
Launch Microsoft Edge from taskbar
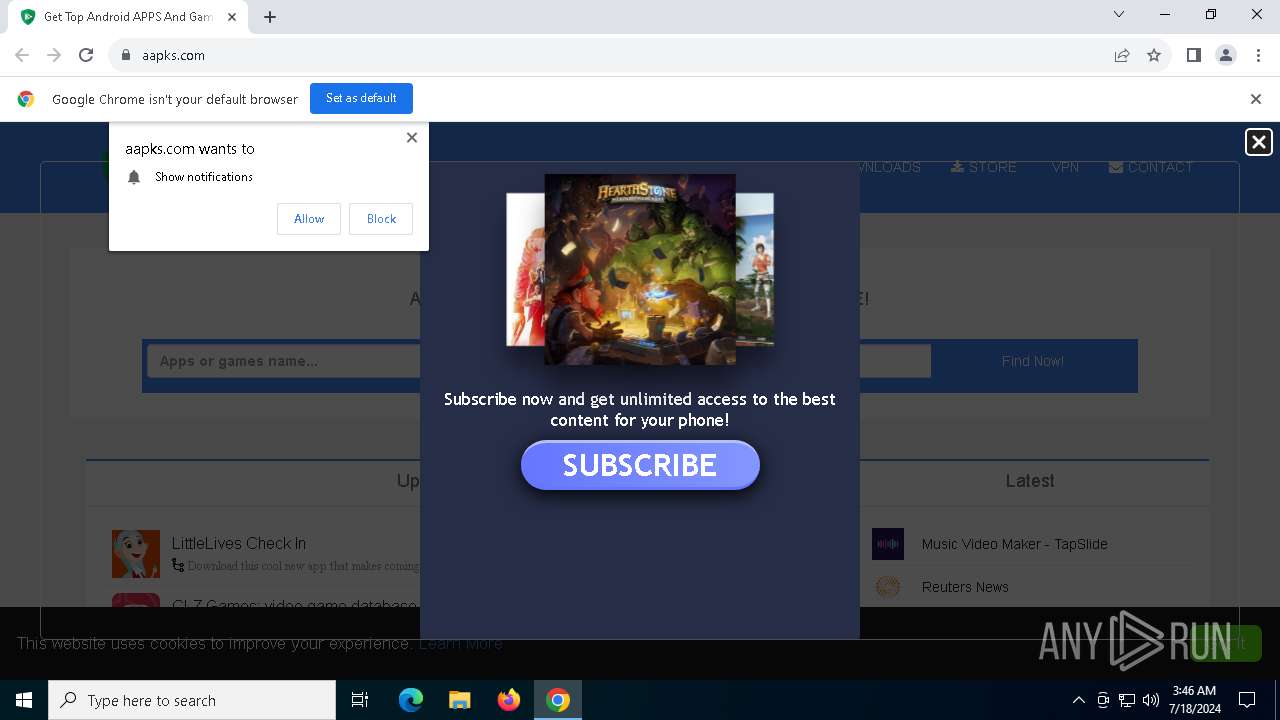(411, 700)
